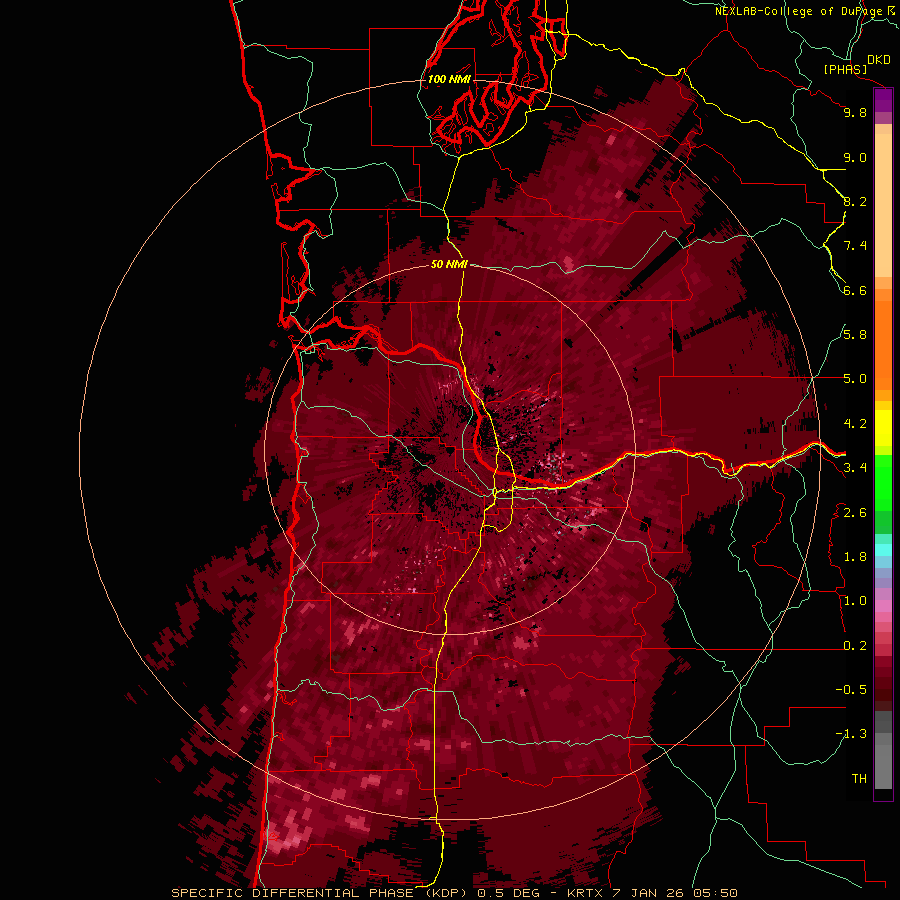Click the 5.0 value on color scale
The width and height of the screenshot is (900, 900).
tap(855, 379)
